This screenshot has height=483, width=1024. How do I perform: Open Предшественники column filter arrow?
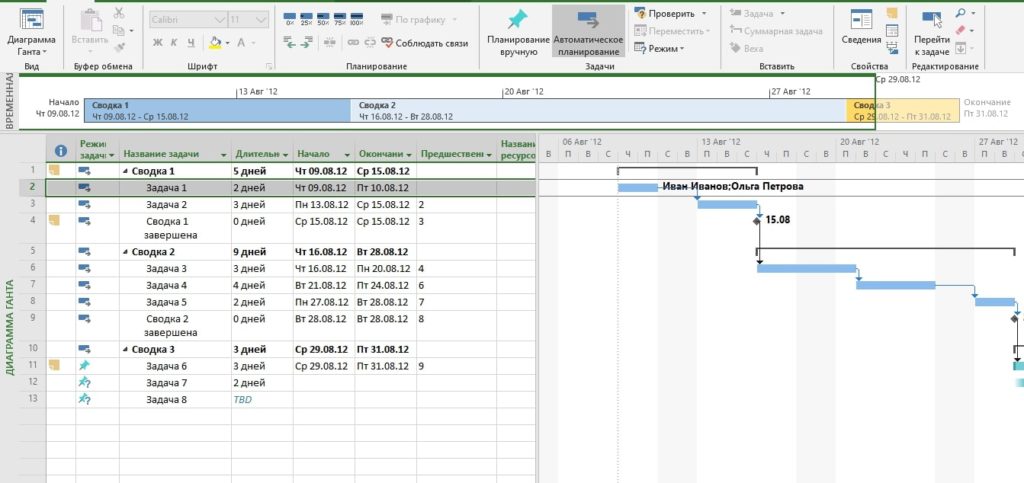click(x=489, y=155)
